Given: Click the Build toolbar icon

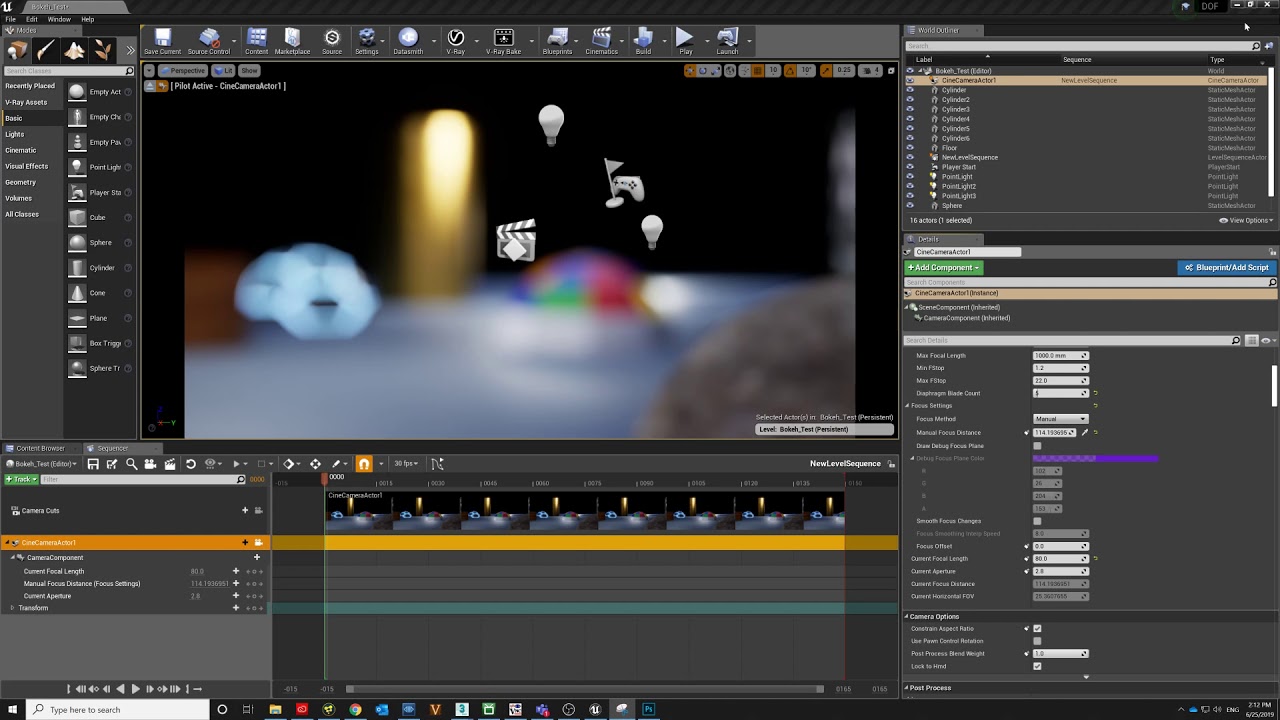Looking at the screenshot, I should (x=643, y=40).
